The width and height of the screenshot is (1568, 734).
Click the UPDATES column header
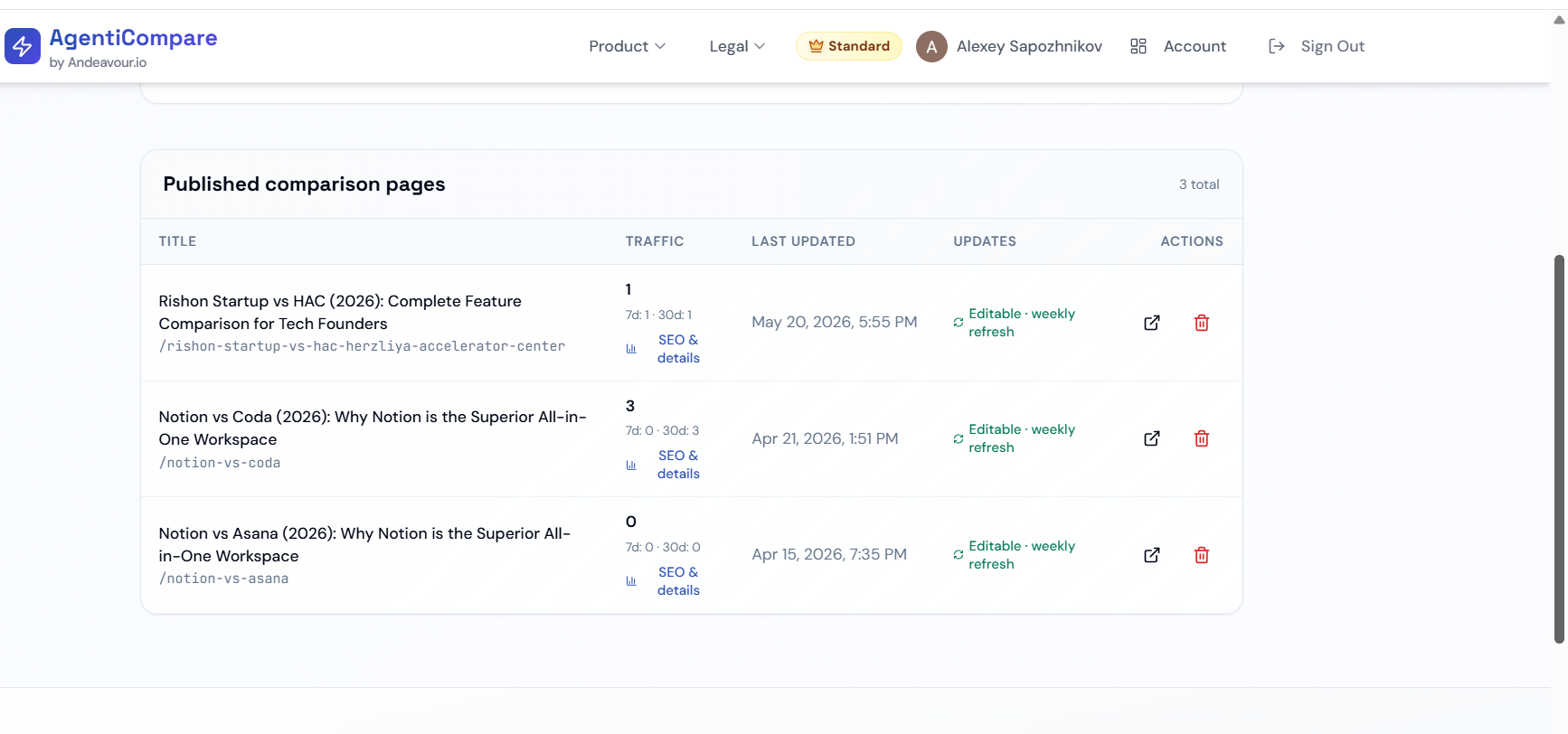(x=985, y=241)
